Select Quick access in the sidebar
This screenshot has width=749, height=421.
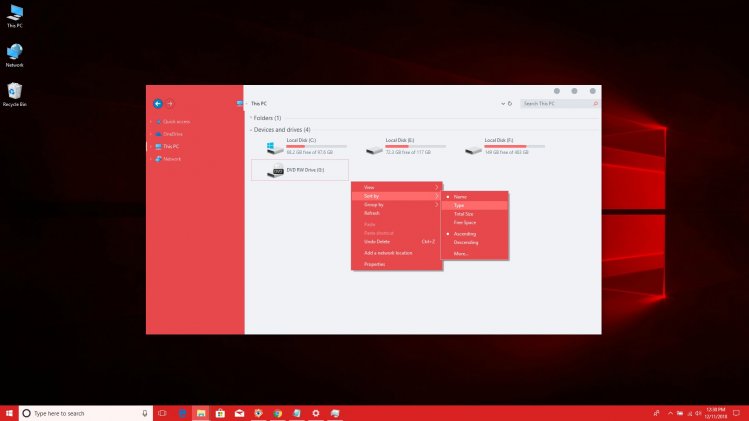[176, 121]
